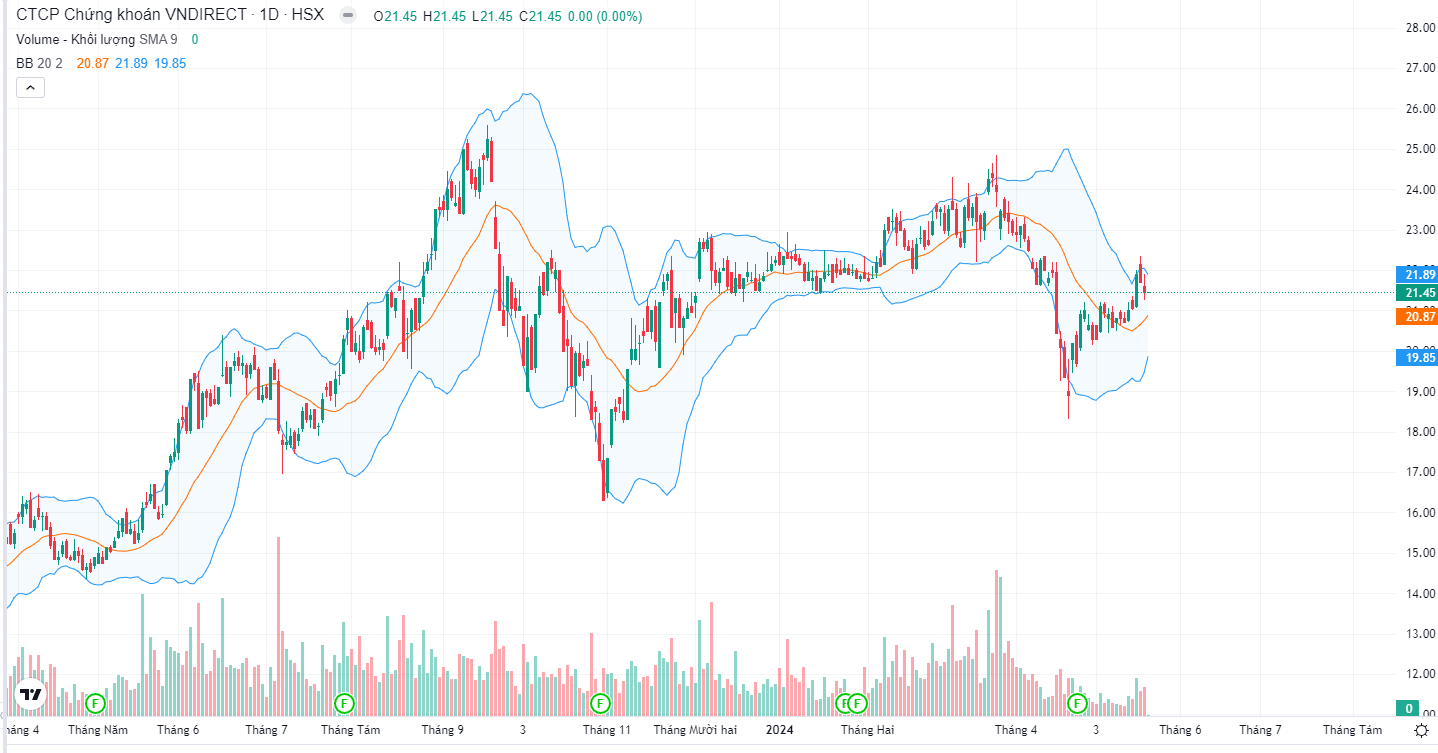Open the F event marker above label 3
This screenshot has height=753, width=1438.
pos(1077,703)
